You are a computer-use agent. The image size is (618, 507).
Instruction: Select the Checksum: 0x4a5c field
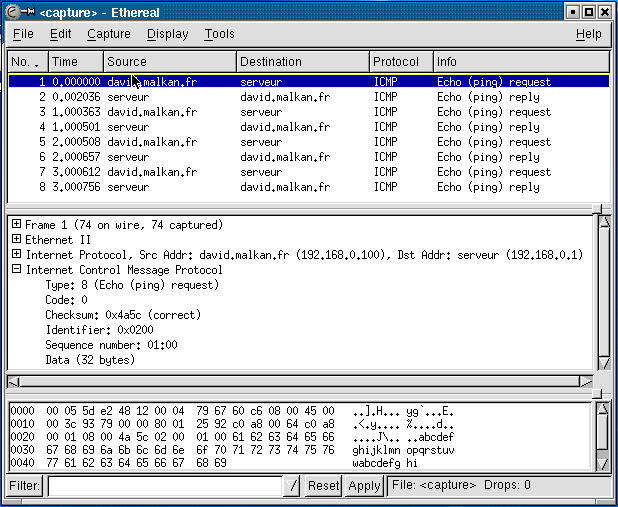click(123, 315)
